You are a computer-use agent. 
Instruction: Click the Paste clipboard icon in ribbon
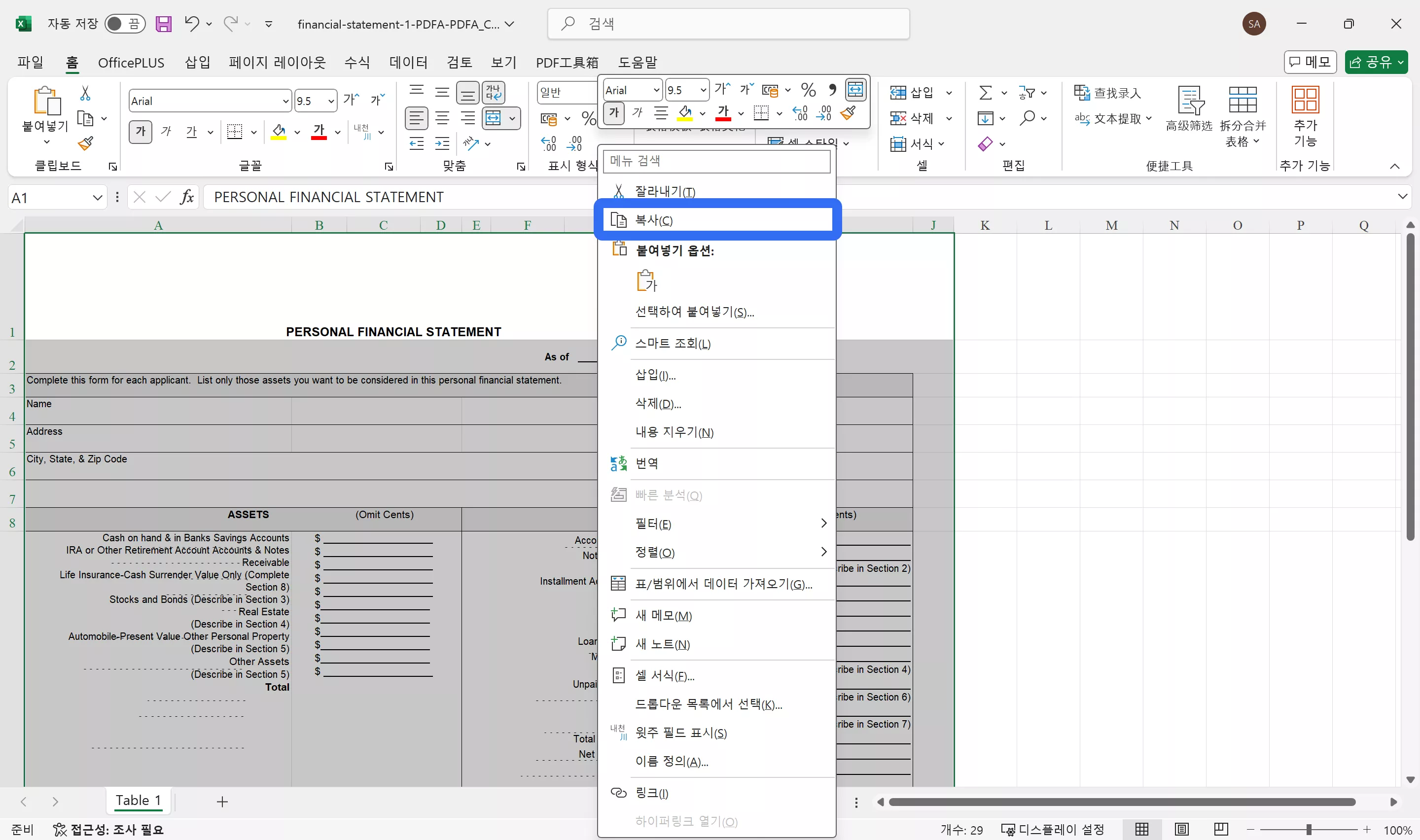pyautogui.click(x=46, y=101)
